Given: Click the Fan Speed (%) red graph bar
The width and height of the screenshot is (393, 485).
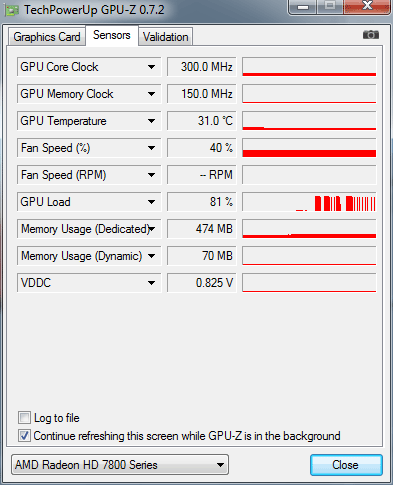Looking at the screenshot, I should (x=309, y=153).
